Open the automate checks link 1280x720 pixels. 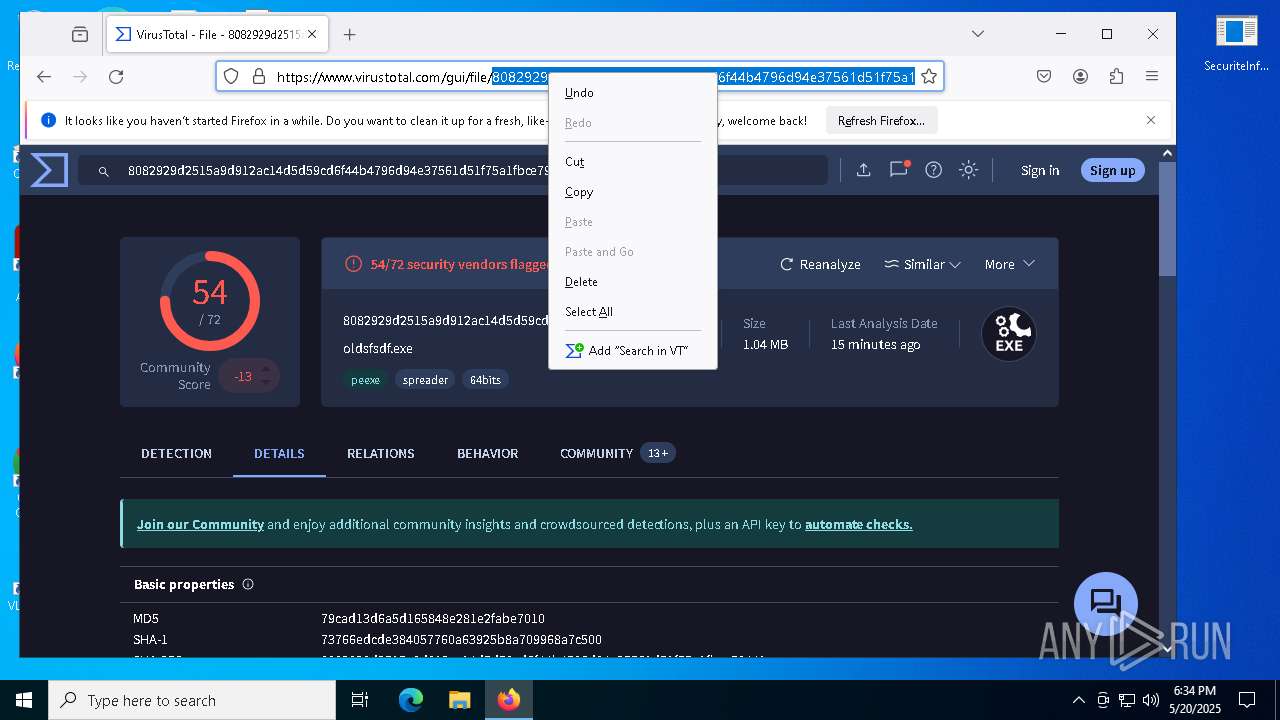tap(858, 524)
